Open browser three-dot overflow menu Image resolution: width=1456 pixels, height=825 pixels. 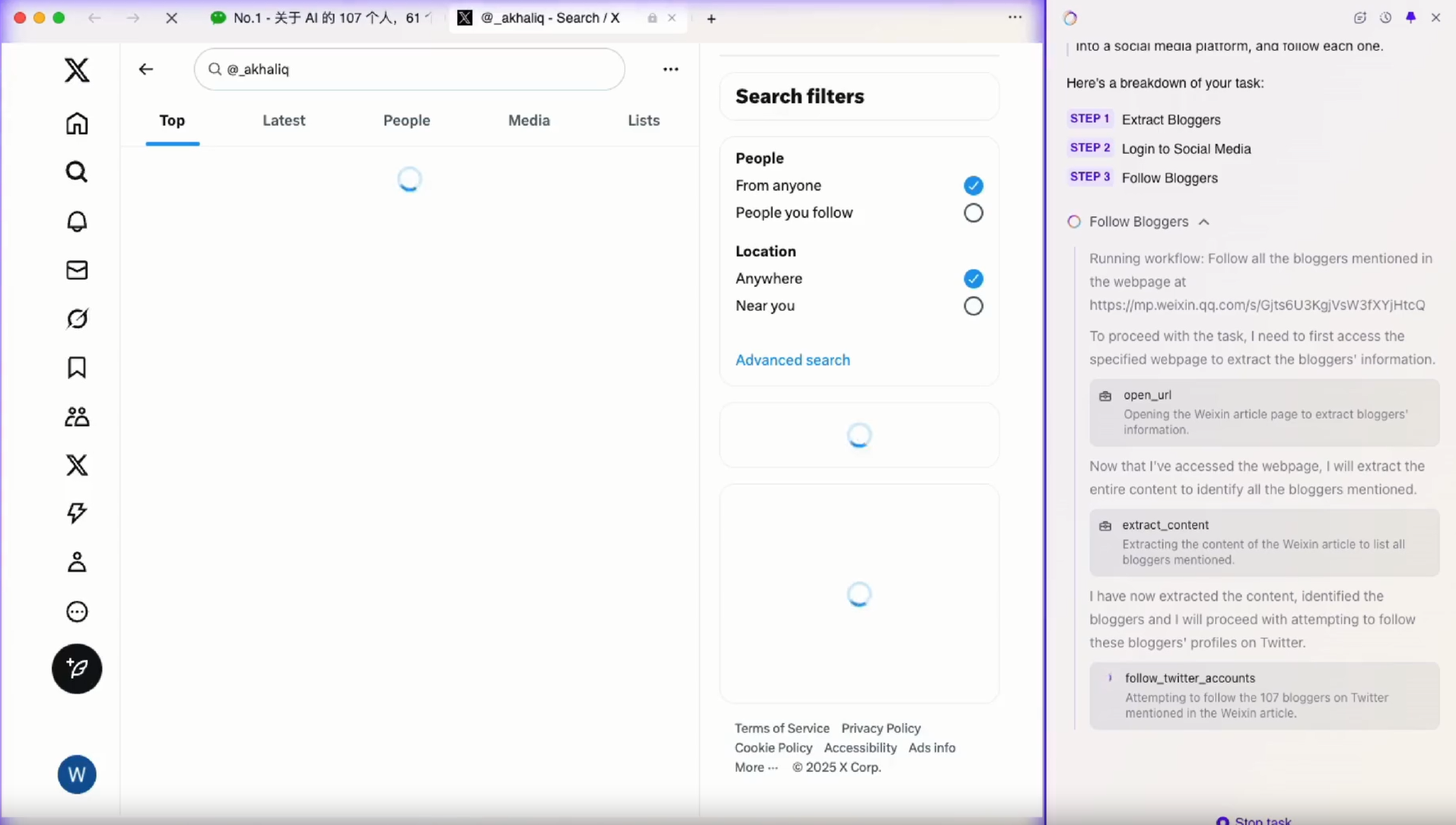[1015, 18]
